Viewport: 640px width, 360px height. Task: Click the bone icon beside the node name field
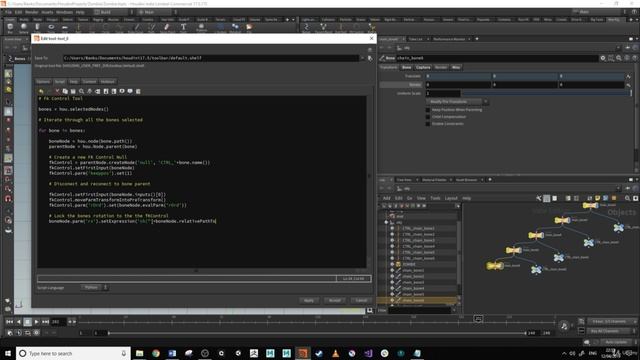click(x=382, y=58)
